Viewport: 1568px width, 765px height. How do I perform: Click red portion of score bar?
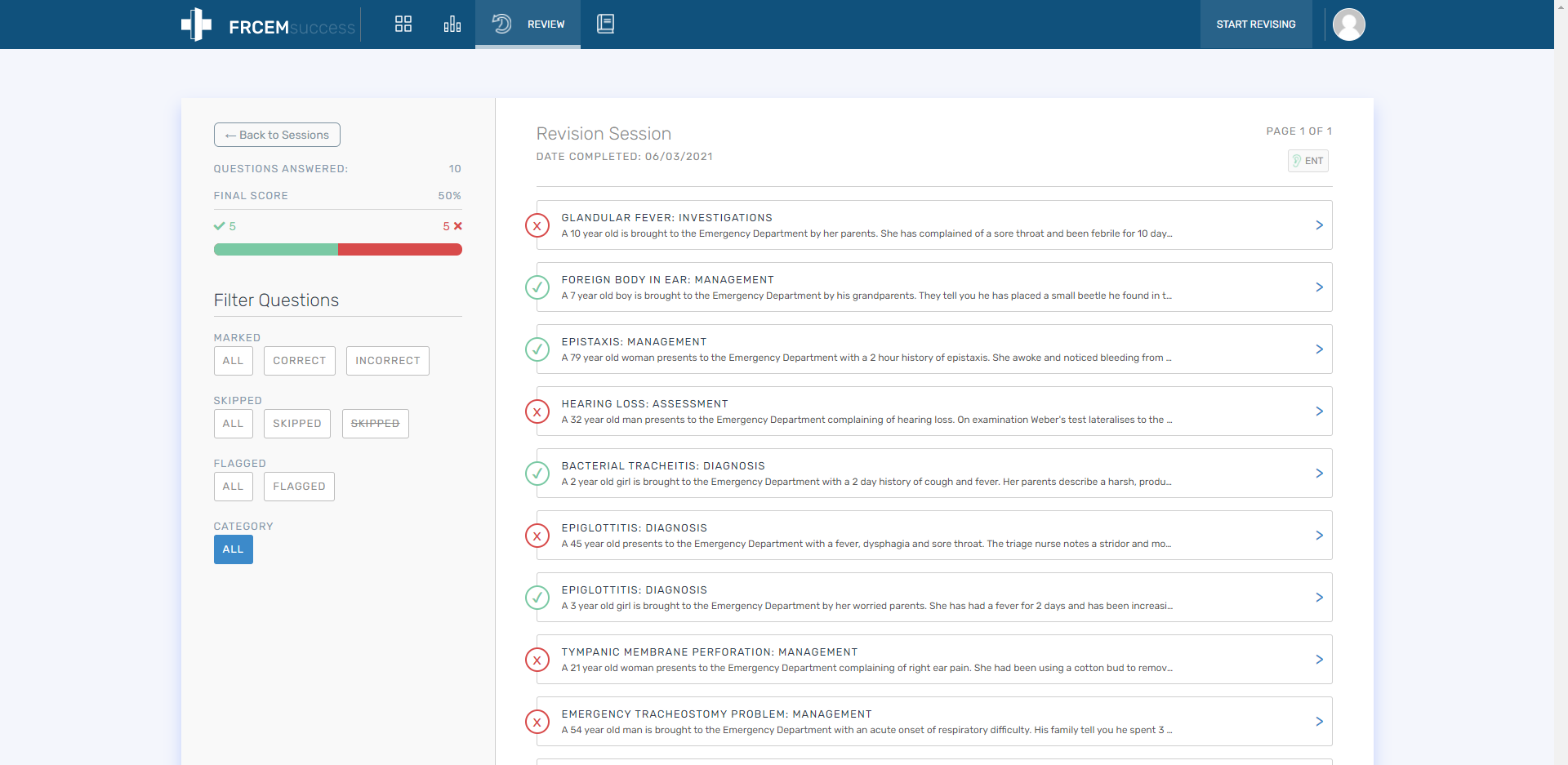click(400, 250)
